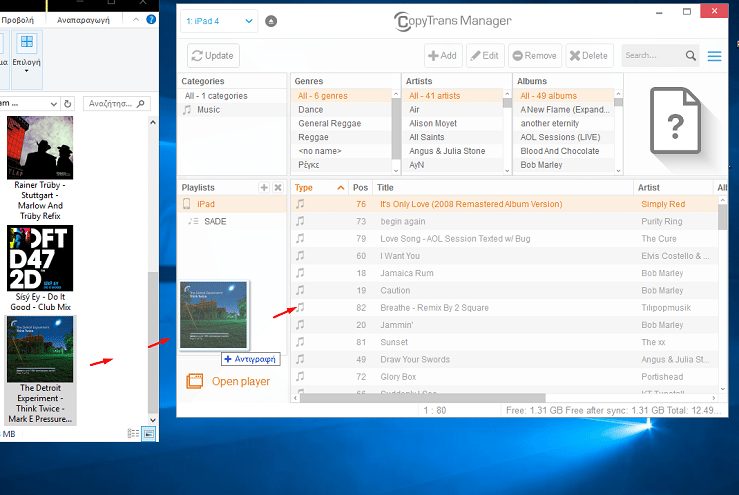Open the hamburger menu icon
The image size is (739, 495).
[x=714, y=56]
